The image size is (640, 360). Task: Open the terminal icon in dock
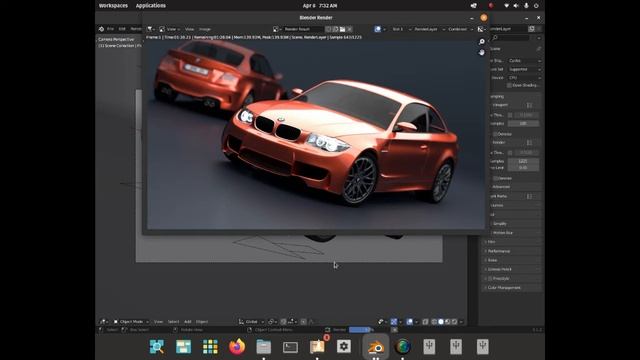290,347
